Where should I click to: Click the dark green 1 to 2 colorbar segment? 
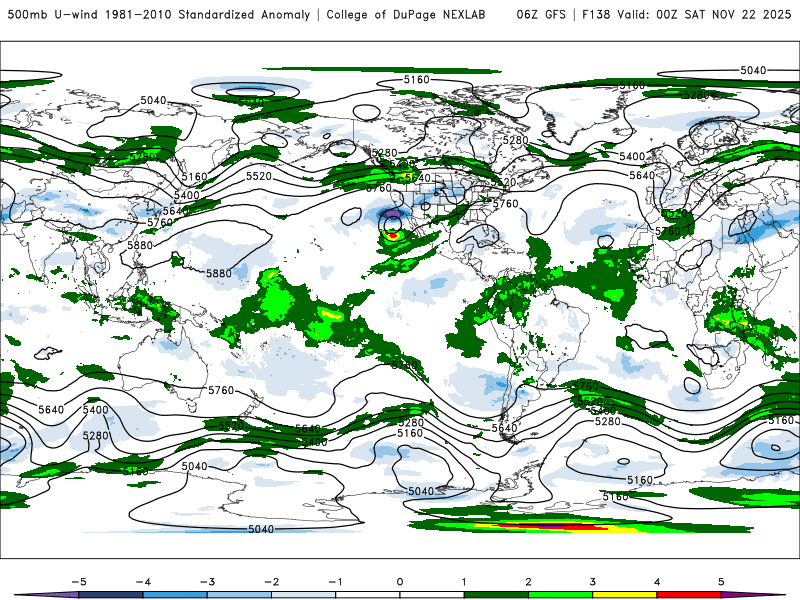point(496,595)
